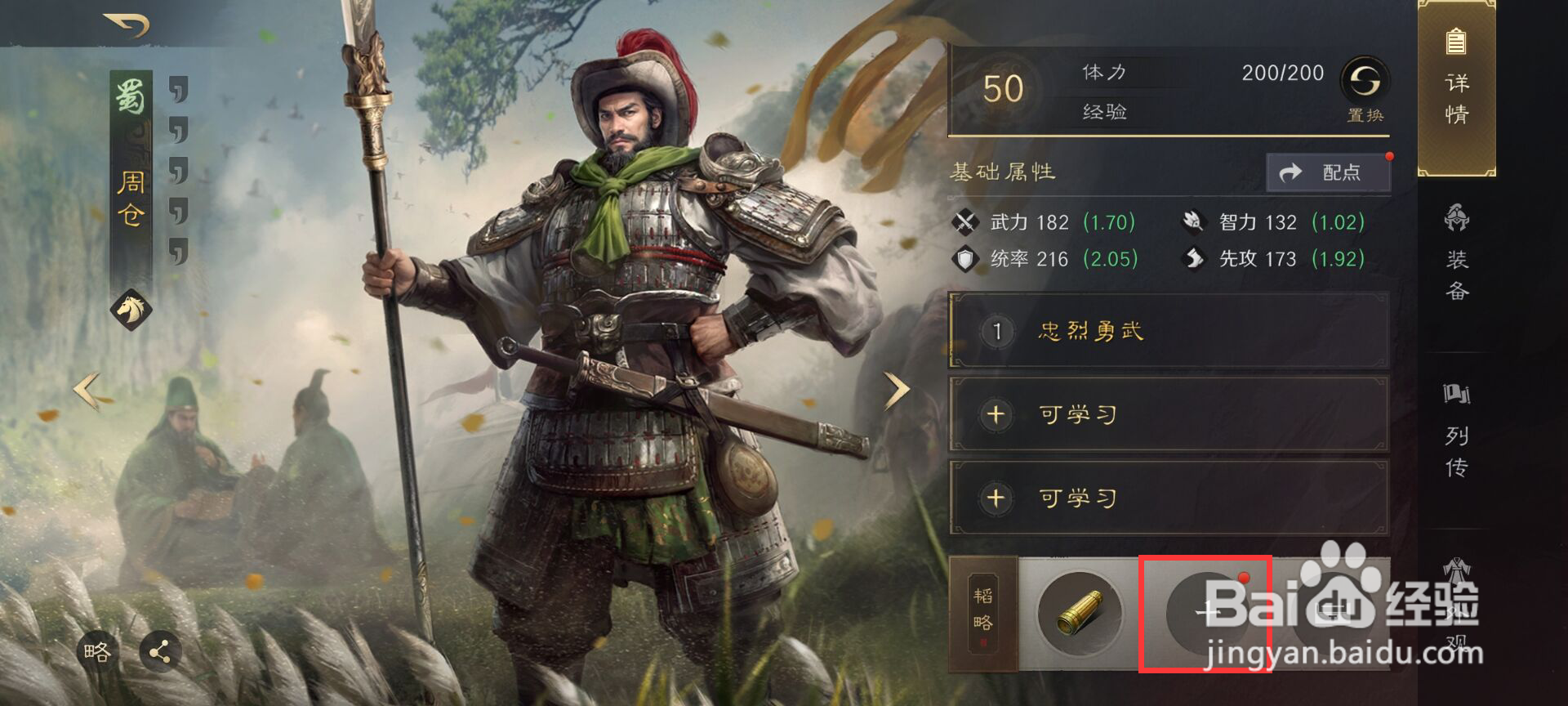The image size is (1568, 706).
Task: Open the share icon at the bottom left
Action: tap(160, 651)
